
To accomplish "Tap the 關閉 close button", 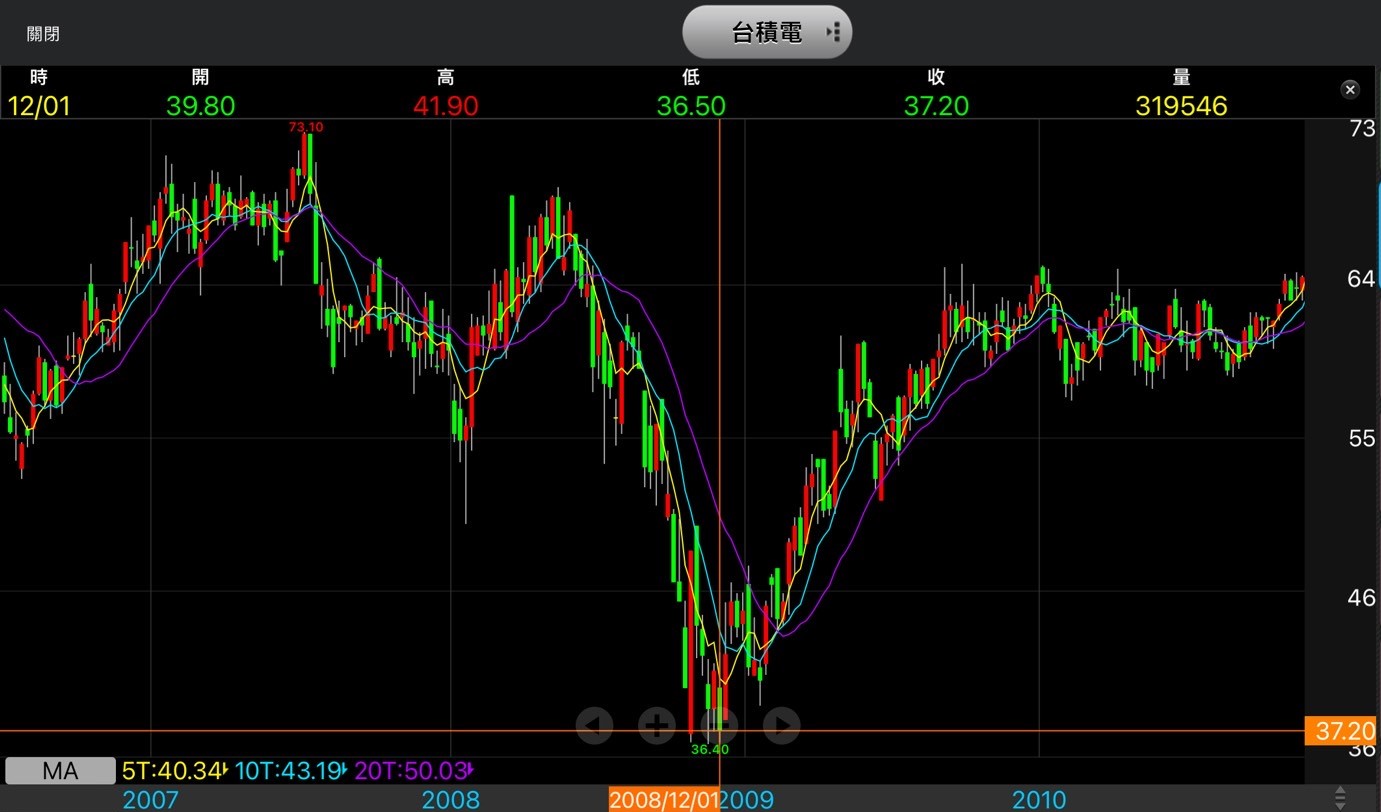I will pos(43,34).
